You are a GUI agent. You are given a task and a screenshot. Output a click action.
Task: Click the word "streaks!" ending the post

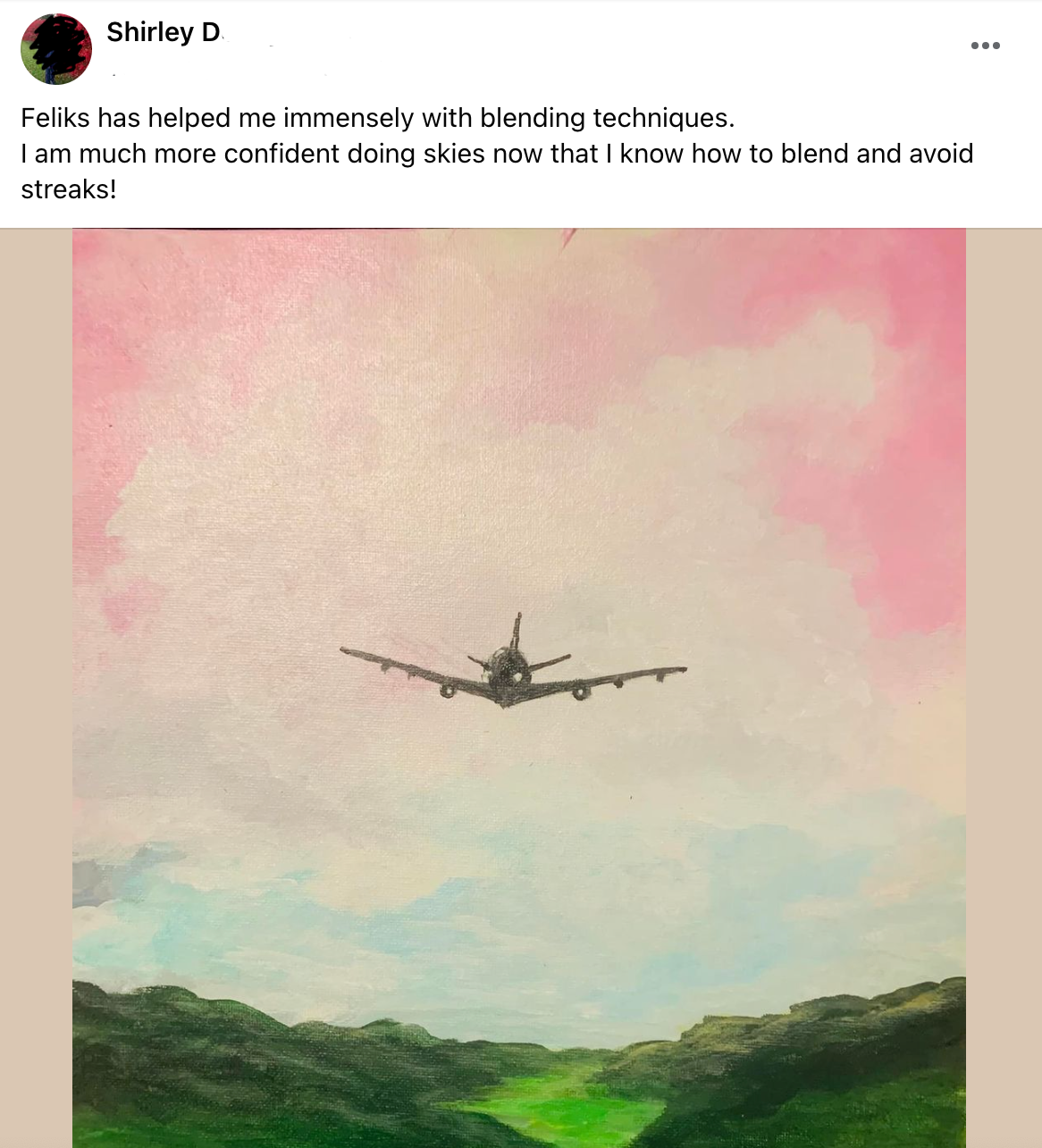point(69,189)
